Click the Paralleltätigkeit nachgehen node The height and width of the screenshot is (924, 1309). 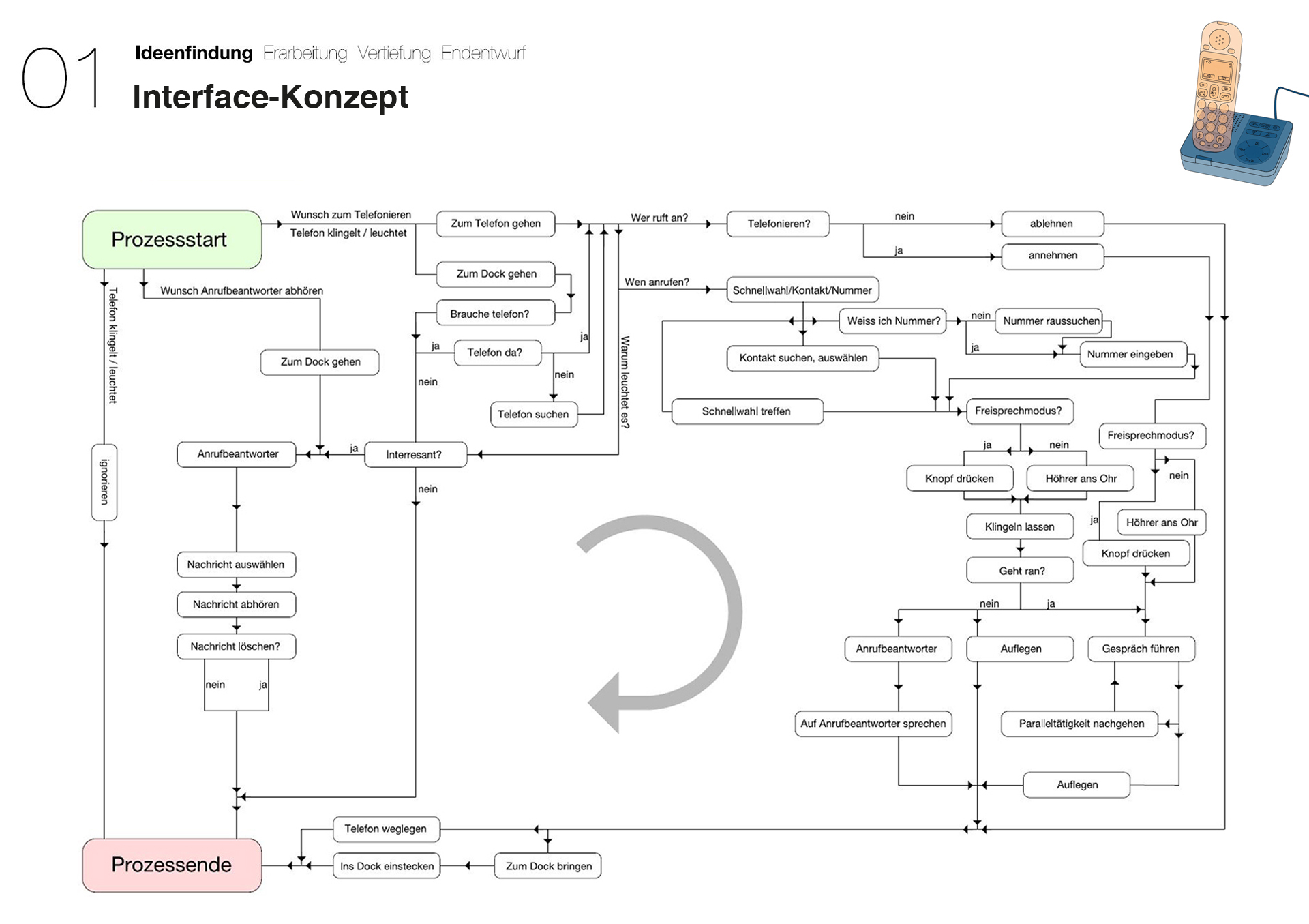pos(1079,724)
